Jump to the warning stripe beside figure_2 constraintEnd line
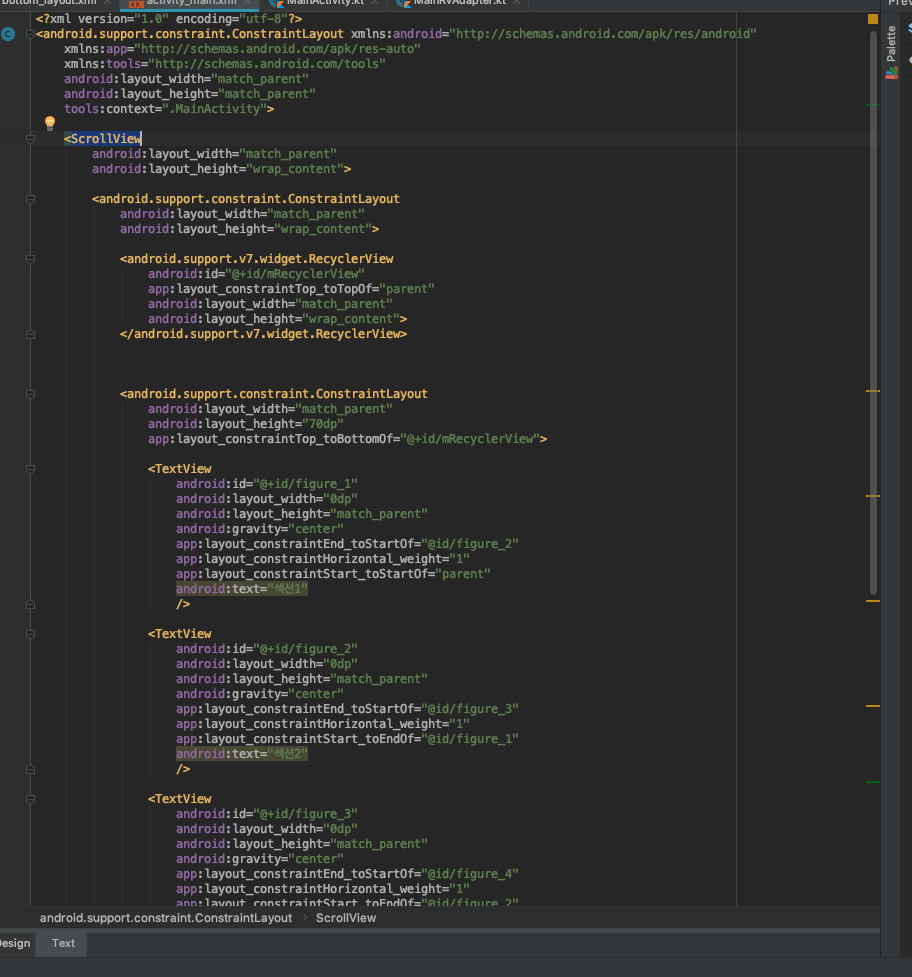 pos(873,706)
